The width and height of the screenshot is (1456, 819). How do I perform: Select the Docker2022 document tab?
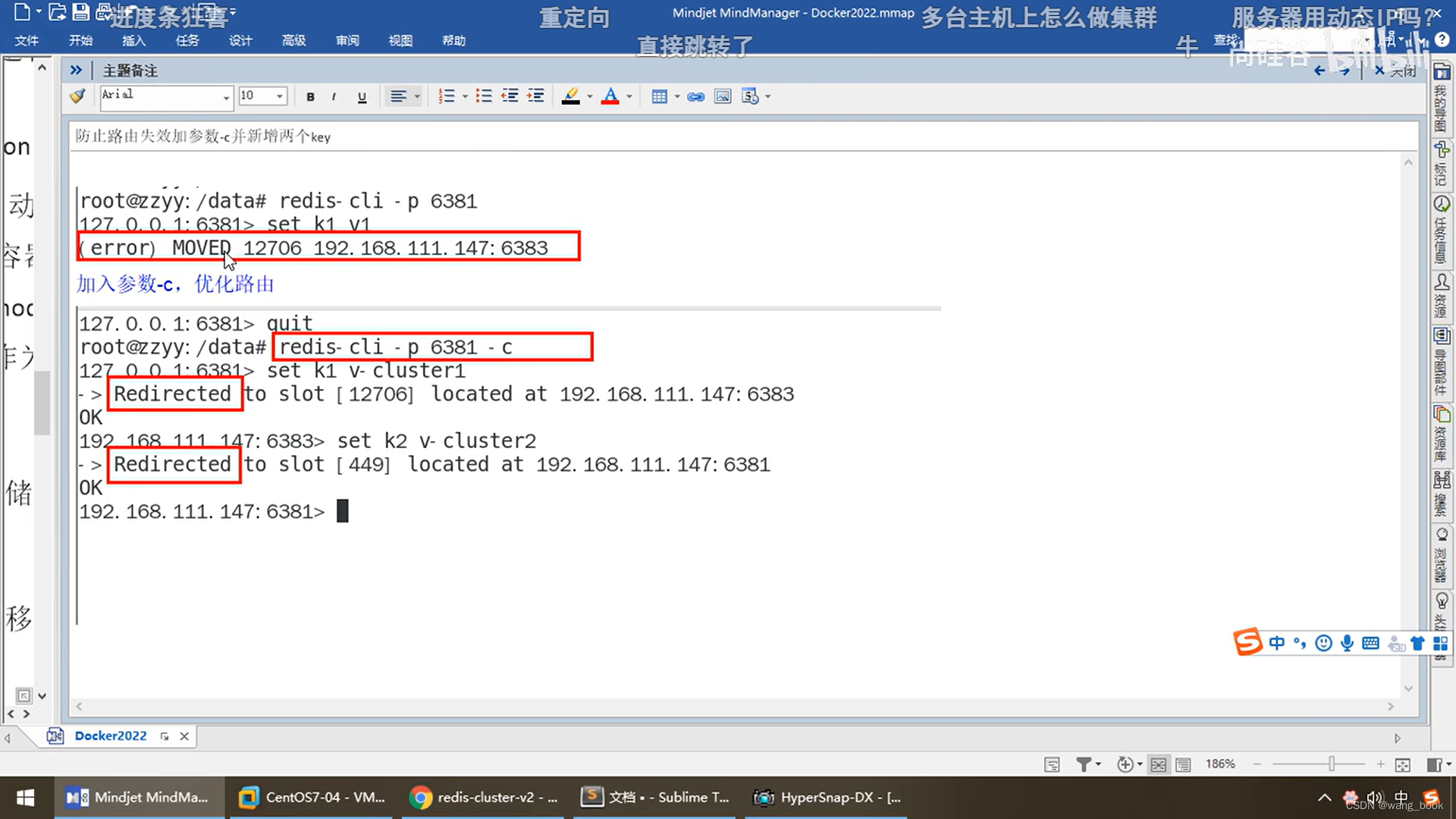(110, 736)
